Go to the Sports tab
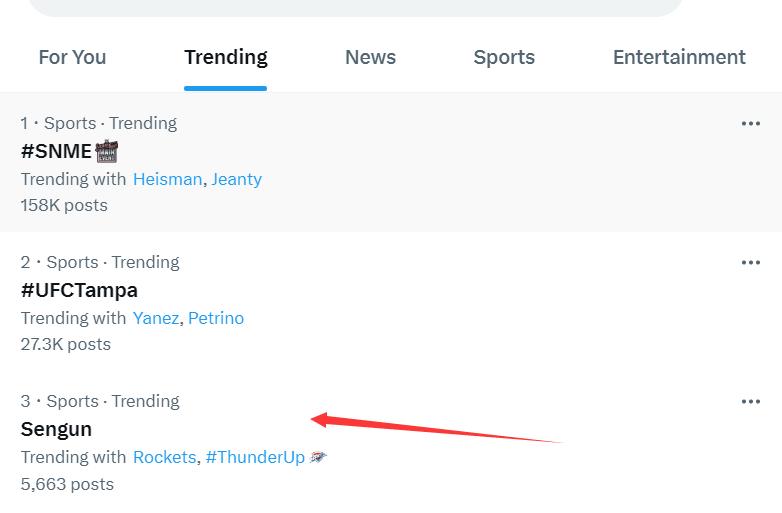The width and height of the screenshot is (782, 513). (504, 57)
